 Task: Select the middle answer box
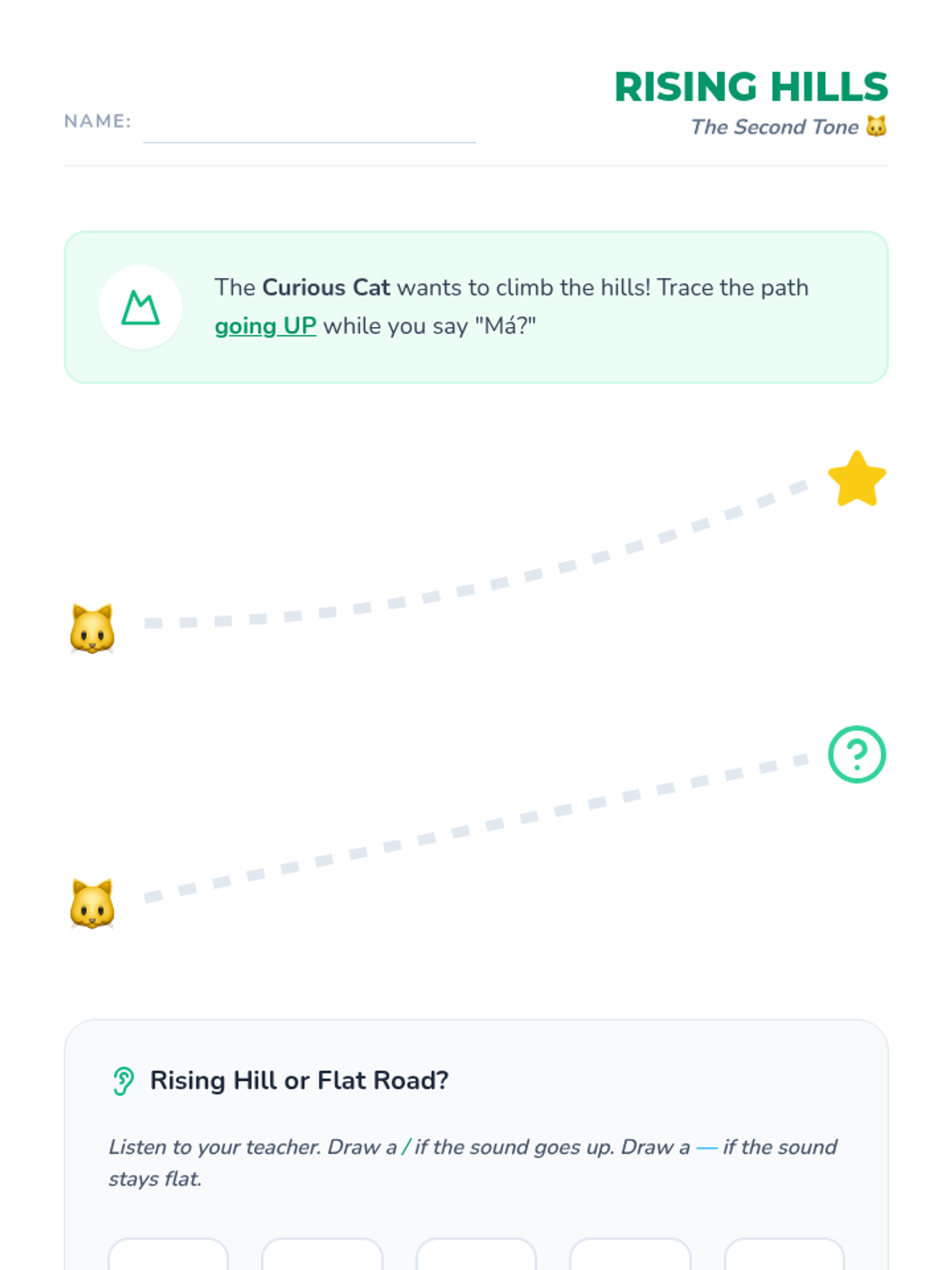point(476,1254)
